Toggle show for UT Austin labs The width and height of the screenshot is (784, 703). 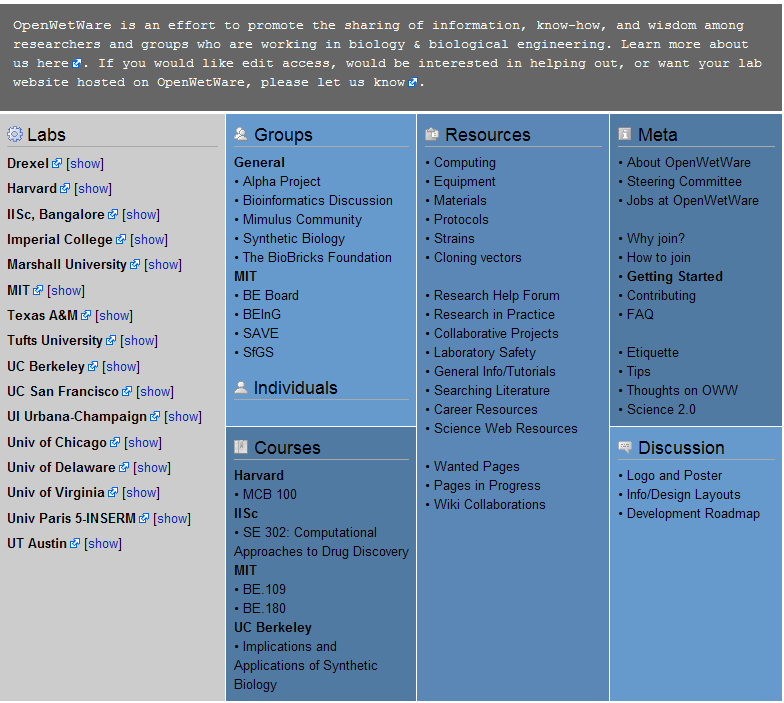[x=103, y=544]
